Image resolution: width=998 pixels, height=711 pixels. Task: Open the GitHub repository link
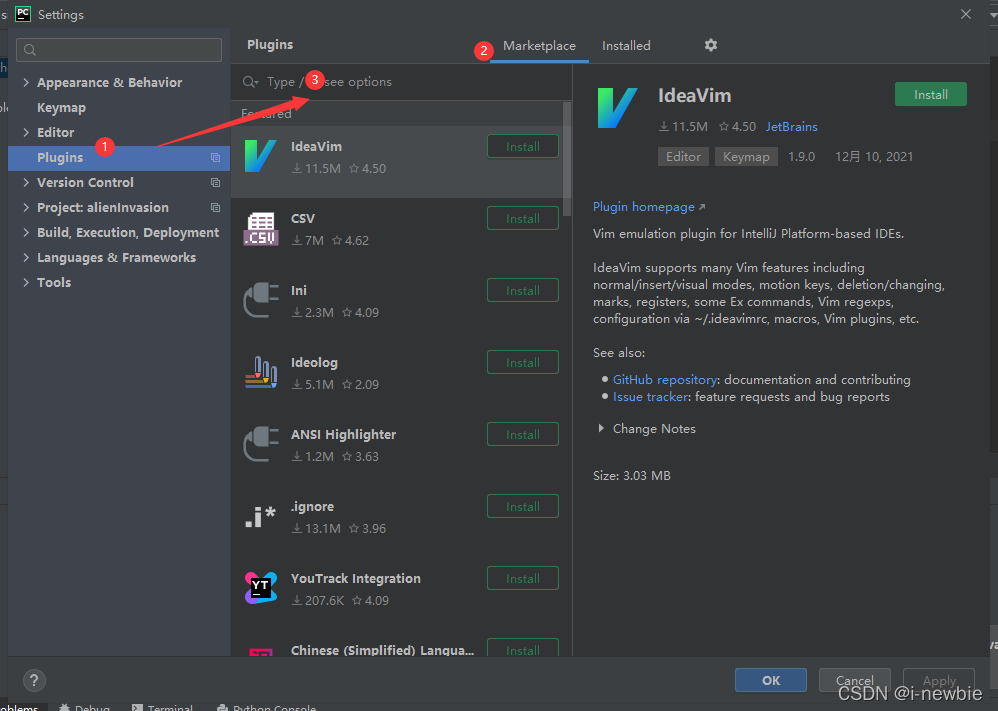(x=665, y=379)
